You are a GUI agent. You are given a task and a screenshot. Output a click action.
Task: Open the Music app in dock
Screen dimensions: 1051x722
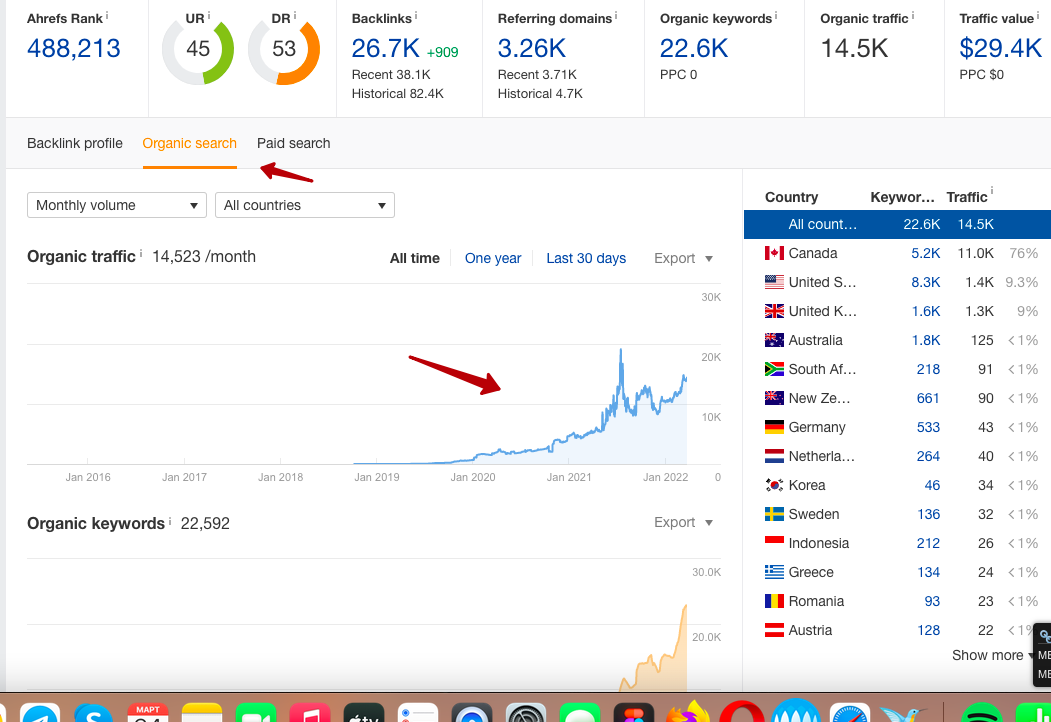310,711
